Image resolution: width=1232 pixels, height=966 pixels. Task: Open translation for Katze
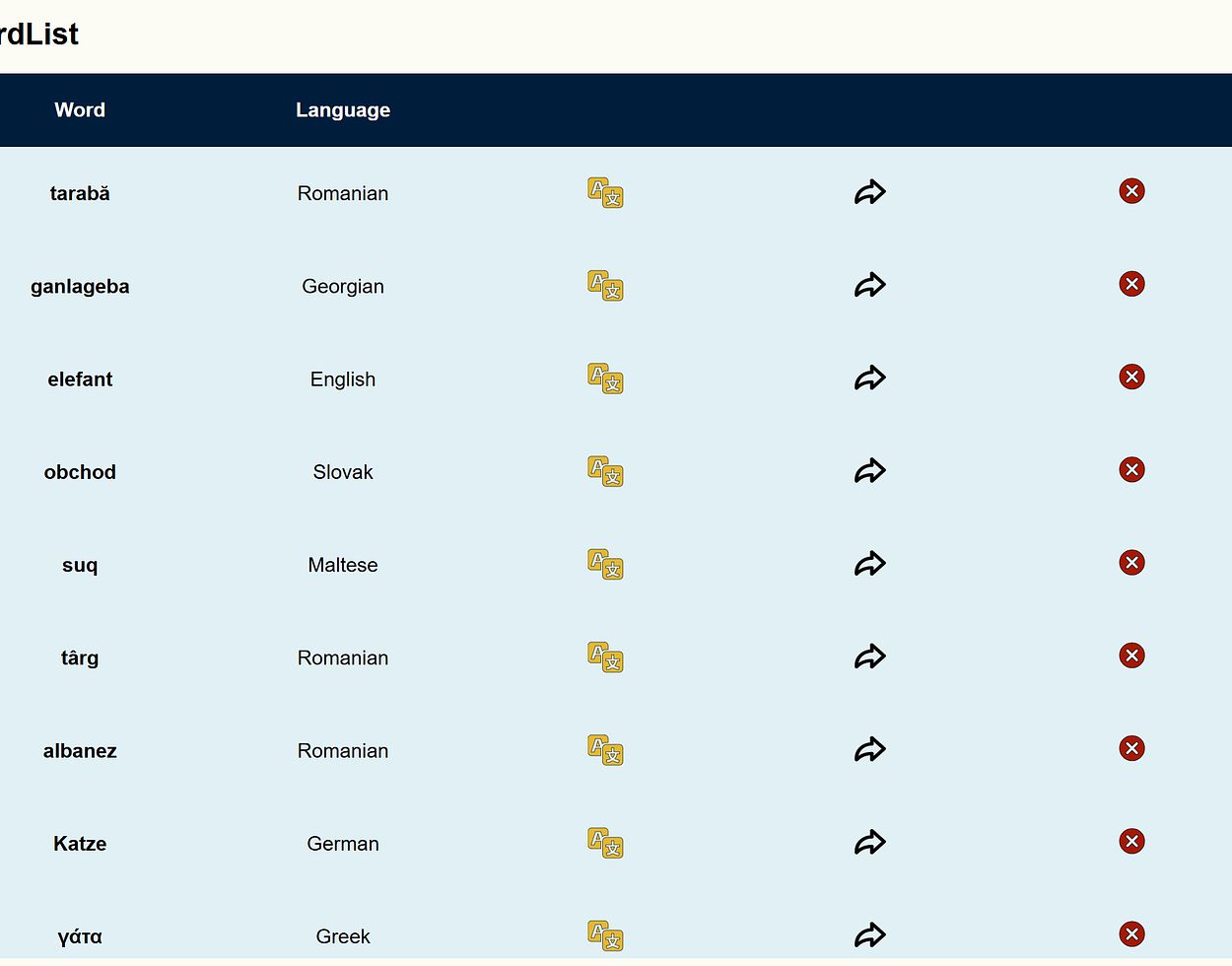tap(605, 843)
